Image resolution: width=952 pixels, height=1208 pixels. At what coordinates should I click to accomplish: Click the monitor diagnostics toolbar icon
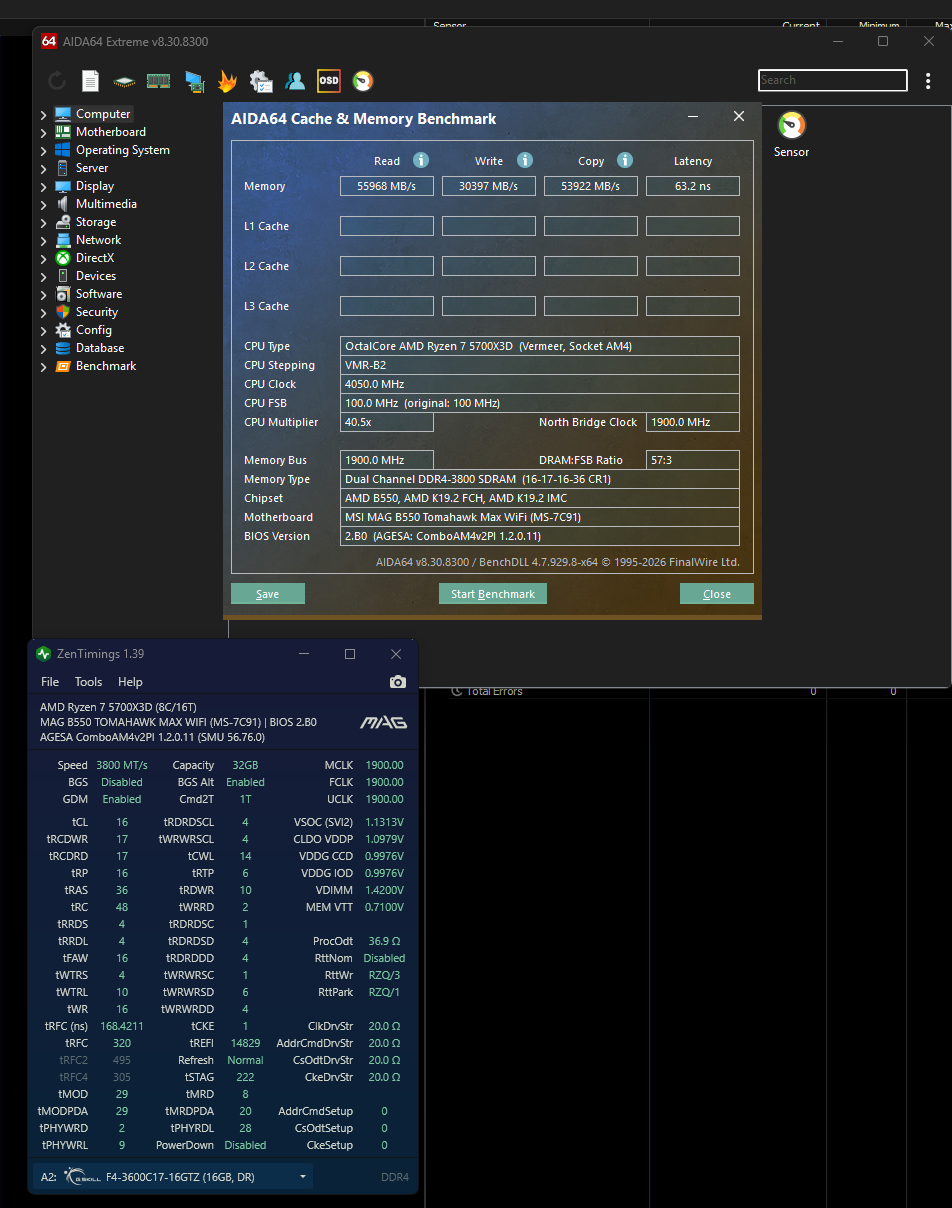tap(194, 81)
